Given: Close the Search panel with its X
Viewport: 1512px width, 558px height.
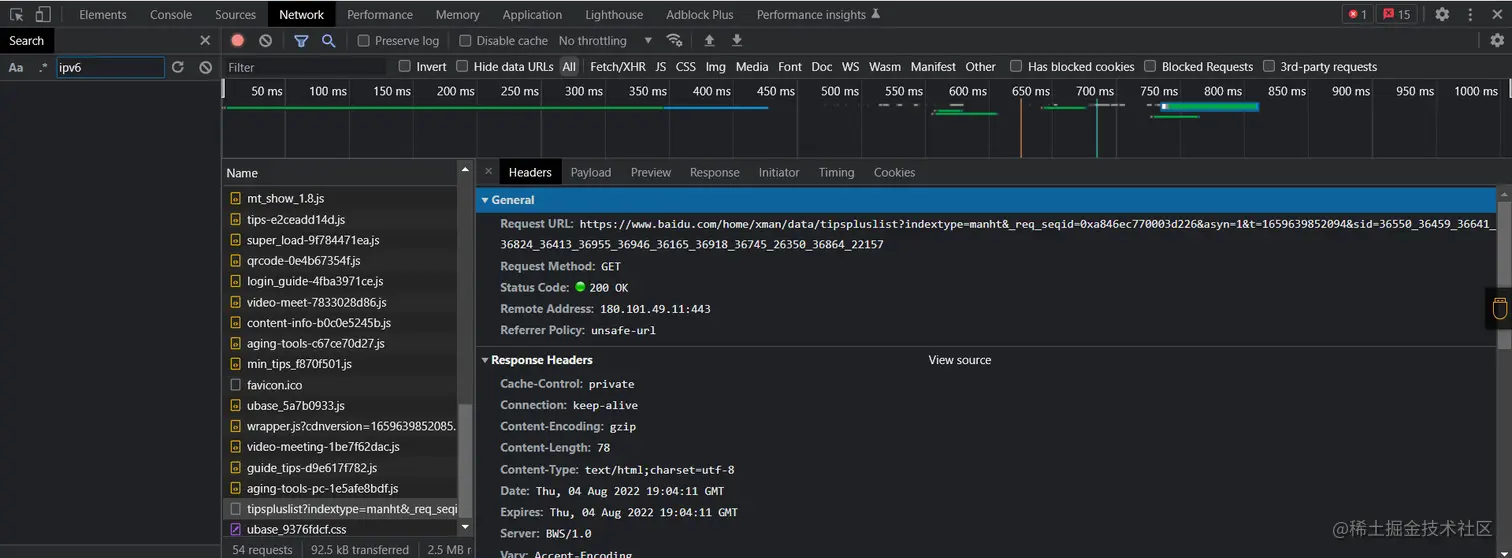Looking at the screenshot, I should (x=205, y=41).
